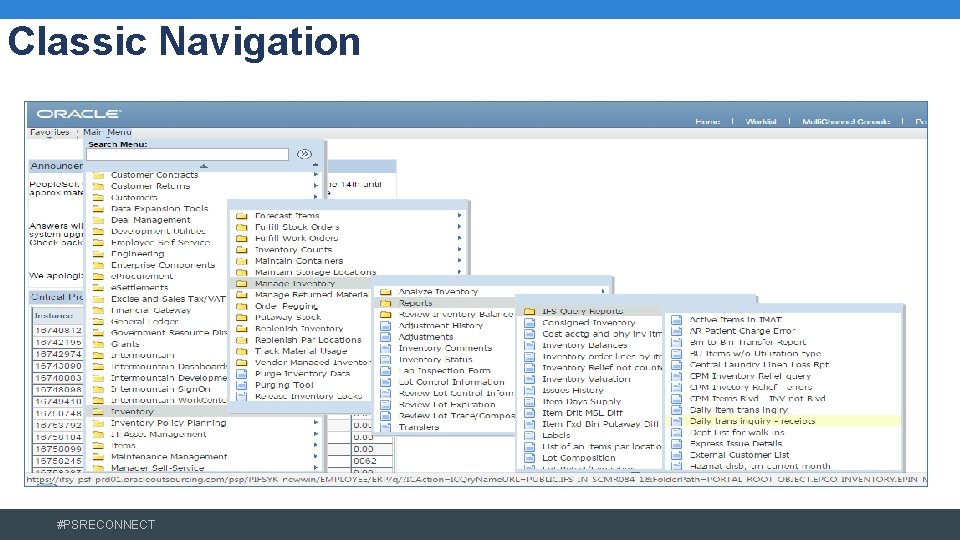Select Review Lot Expiration entry
Viewport: 960px width, 540px height.
click(x=447, y=405)
